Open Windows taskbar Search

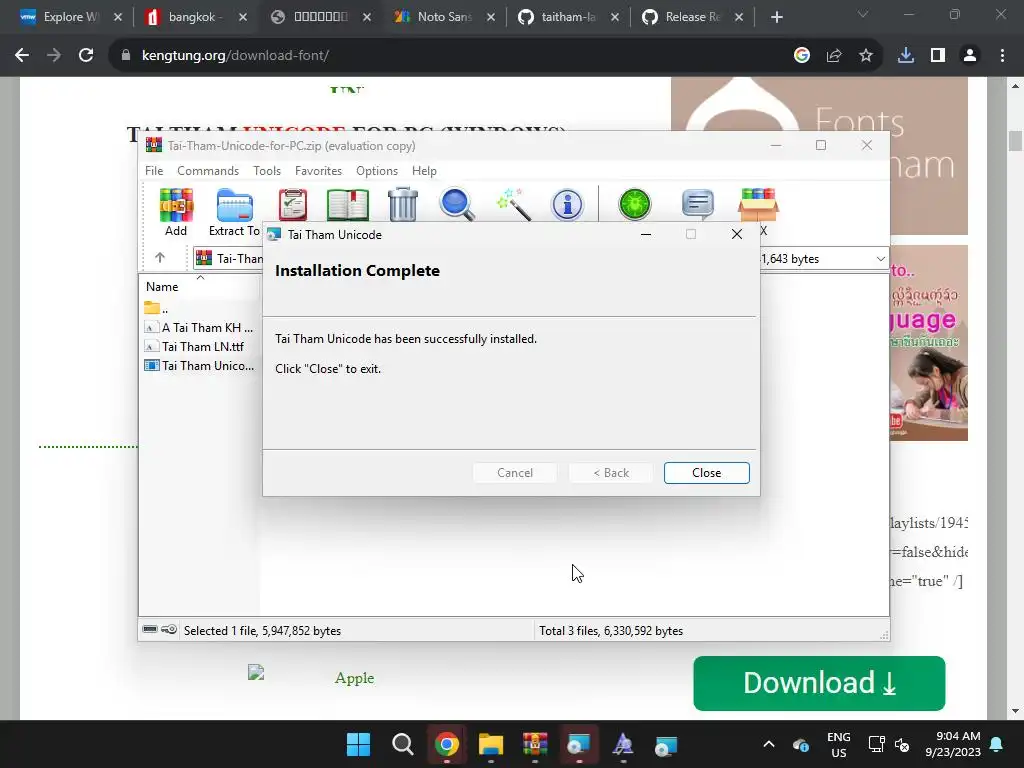pyautogui.click(x=402, y=744)
